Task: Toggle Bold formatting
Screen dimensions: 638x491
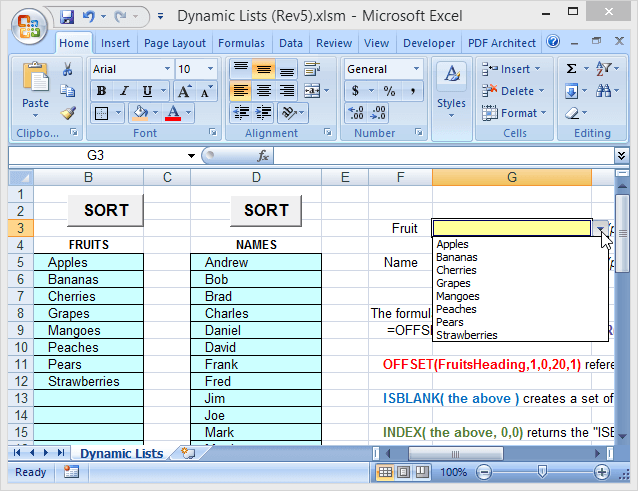Action: click(x=101, y=91)
